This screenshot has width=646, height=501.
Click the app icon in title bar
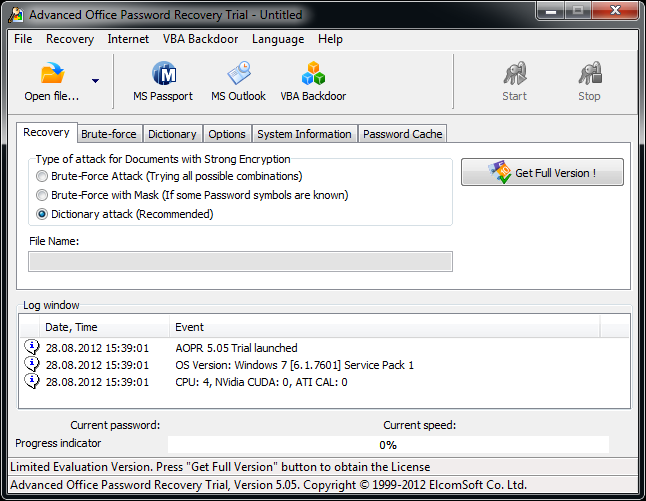(16, 15)
